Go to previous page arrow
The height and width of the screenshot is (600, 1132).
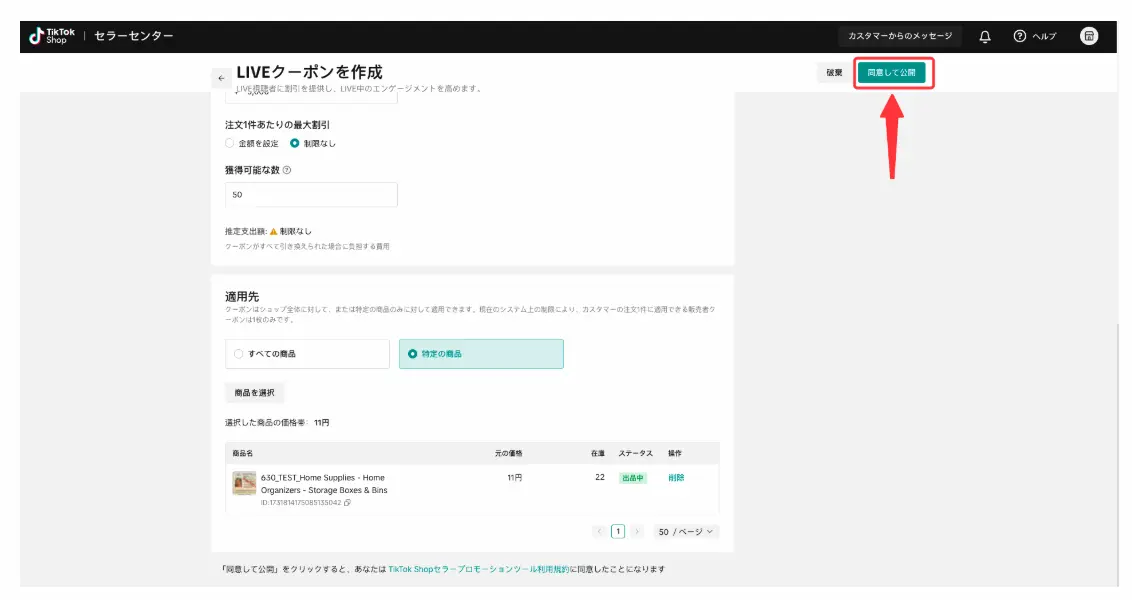tap(598, 531)
